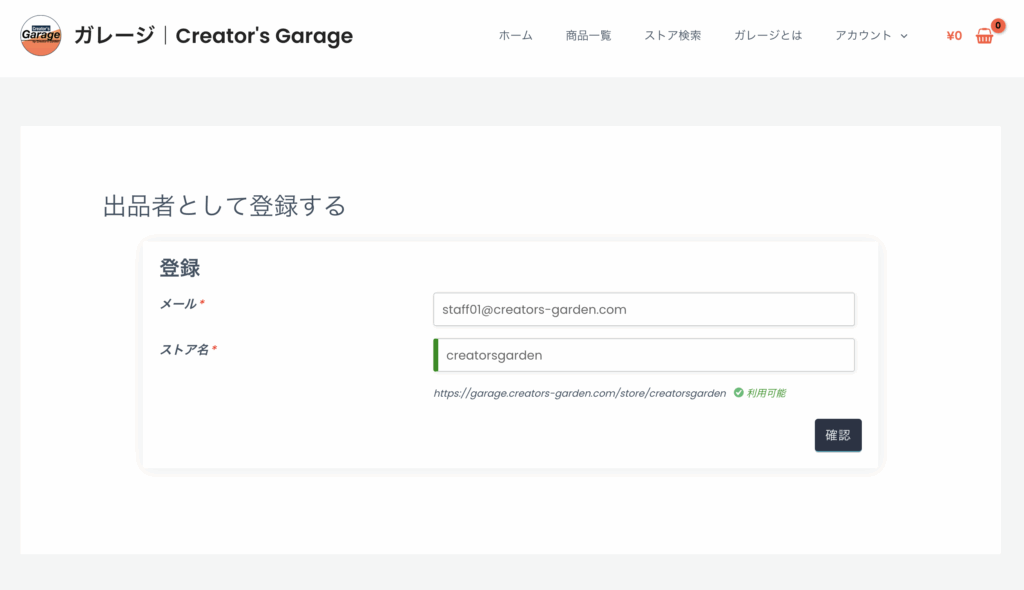Click the ストア名 field label
The height and width of the screenshot is (590, 1024).
coord(184,350)
